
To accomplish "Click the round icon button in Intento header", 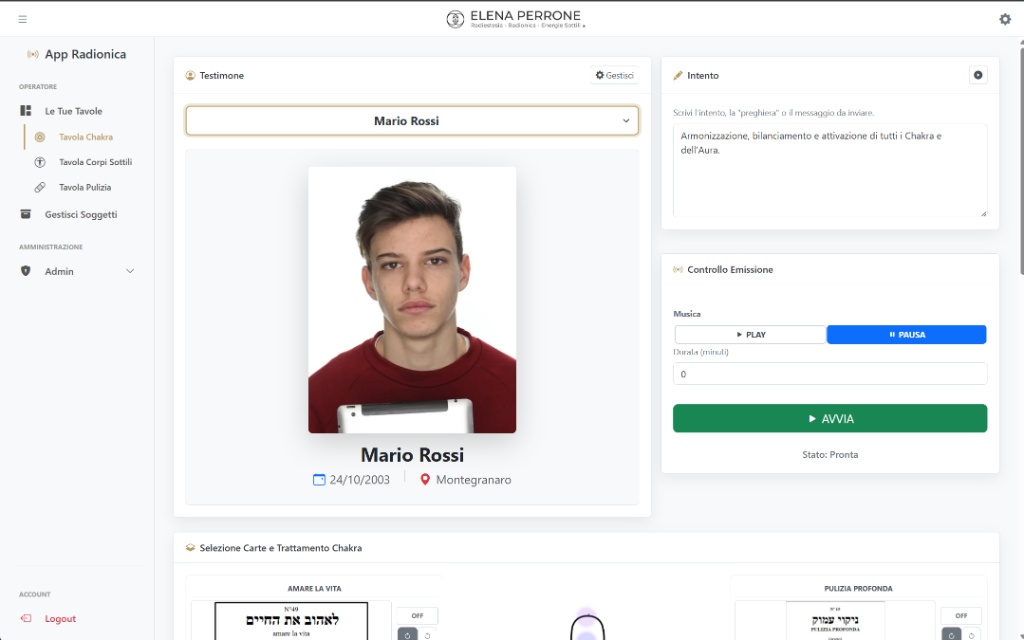I will (978, 75).
